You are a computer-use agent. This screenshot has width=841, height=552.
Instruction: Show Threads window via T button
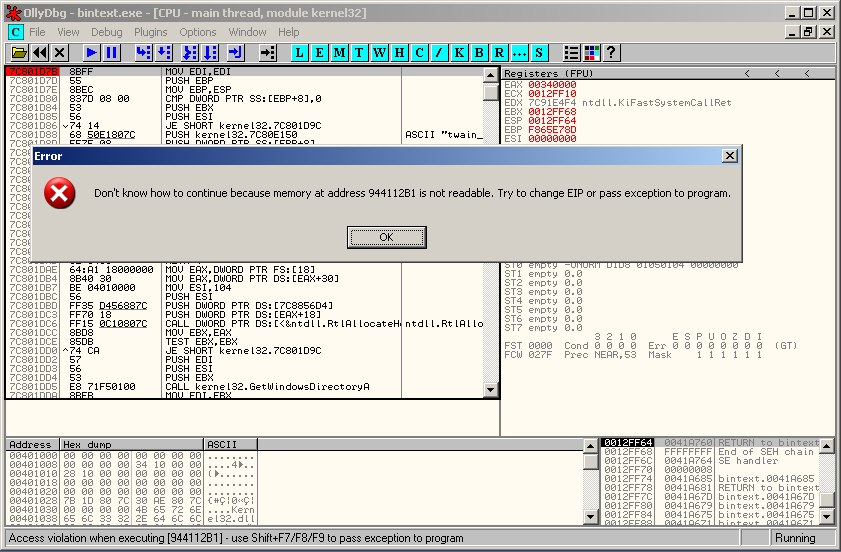(360, 52)
